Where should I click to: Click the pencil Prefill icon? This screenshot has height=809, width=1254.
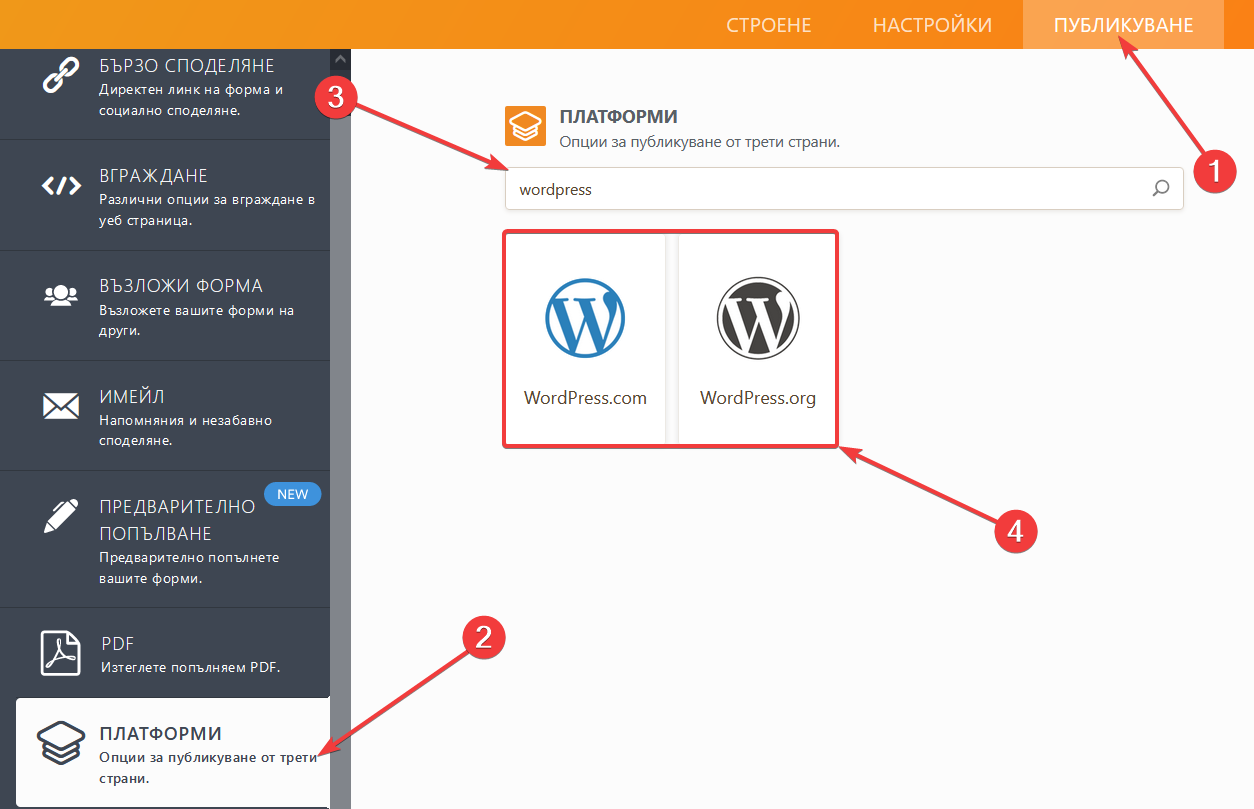click(60, 515)
